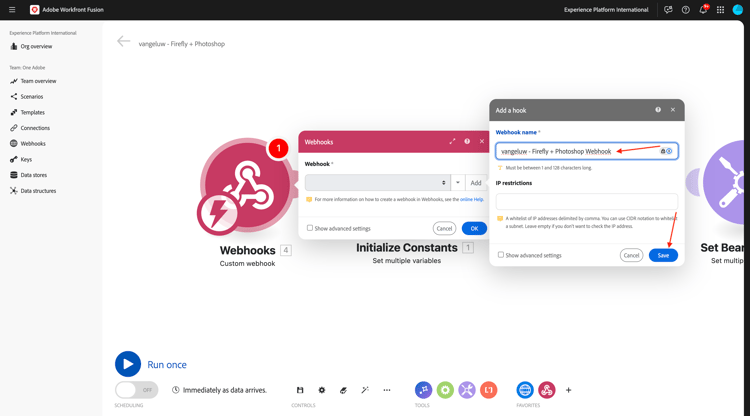Open the notifications bell
This screenshot has width=750, height=416.
[x=703, y=10]
